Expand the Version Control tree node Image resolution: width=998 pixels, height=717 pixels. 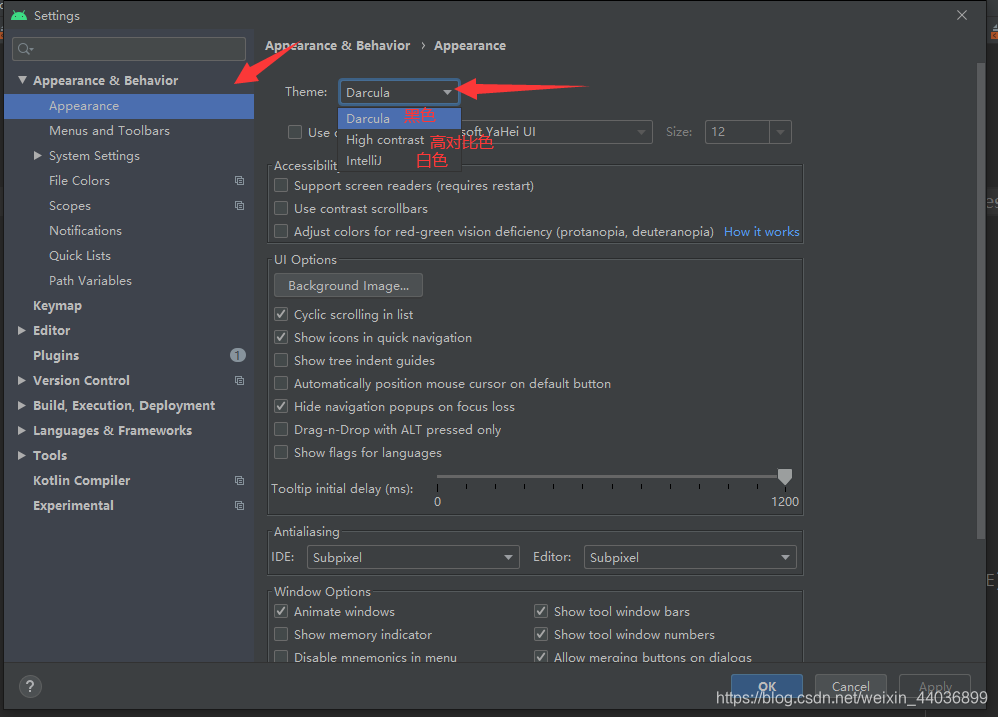[x=22, y=380]
